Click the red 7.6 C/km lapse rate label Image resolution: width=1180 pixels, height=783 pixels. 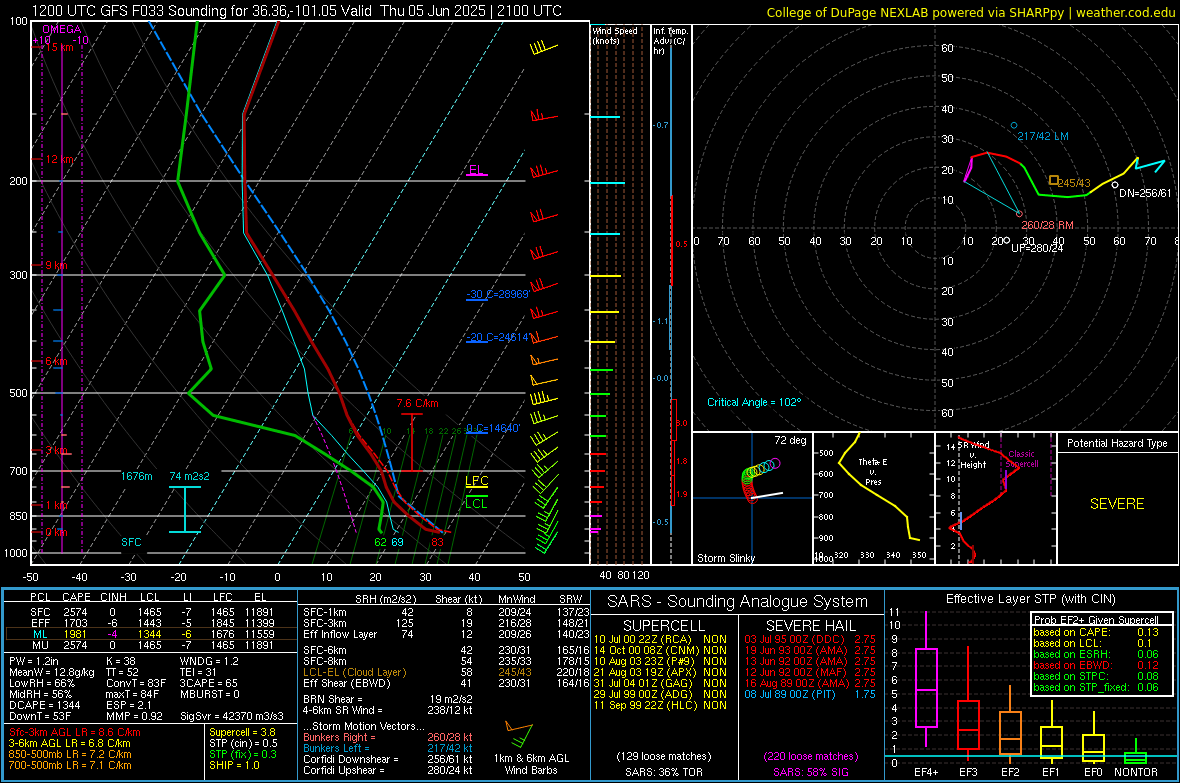[x=418, y=404]
